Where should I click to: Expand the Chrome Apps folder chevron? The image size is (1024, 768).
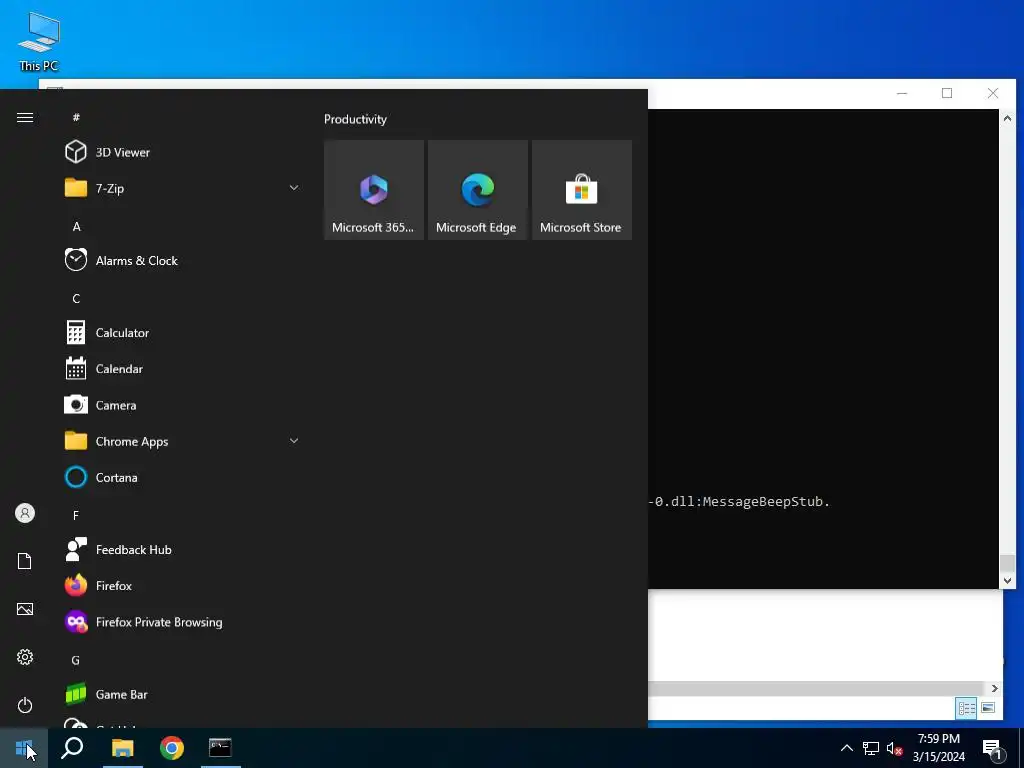point(294,441)
